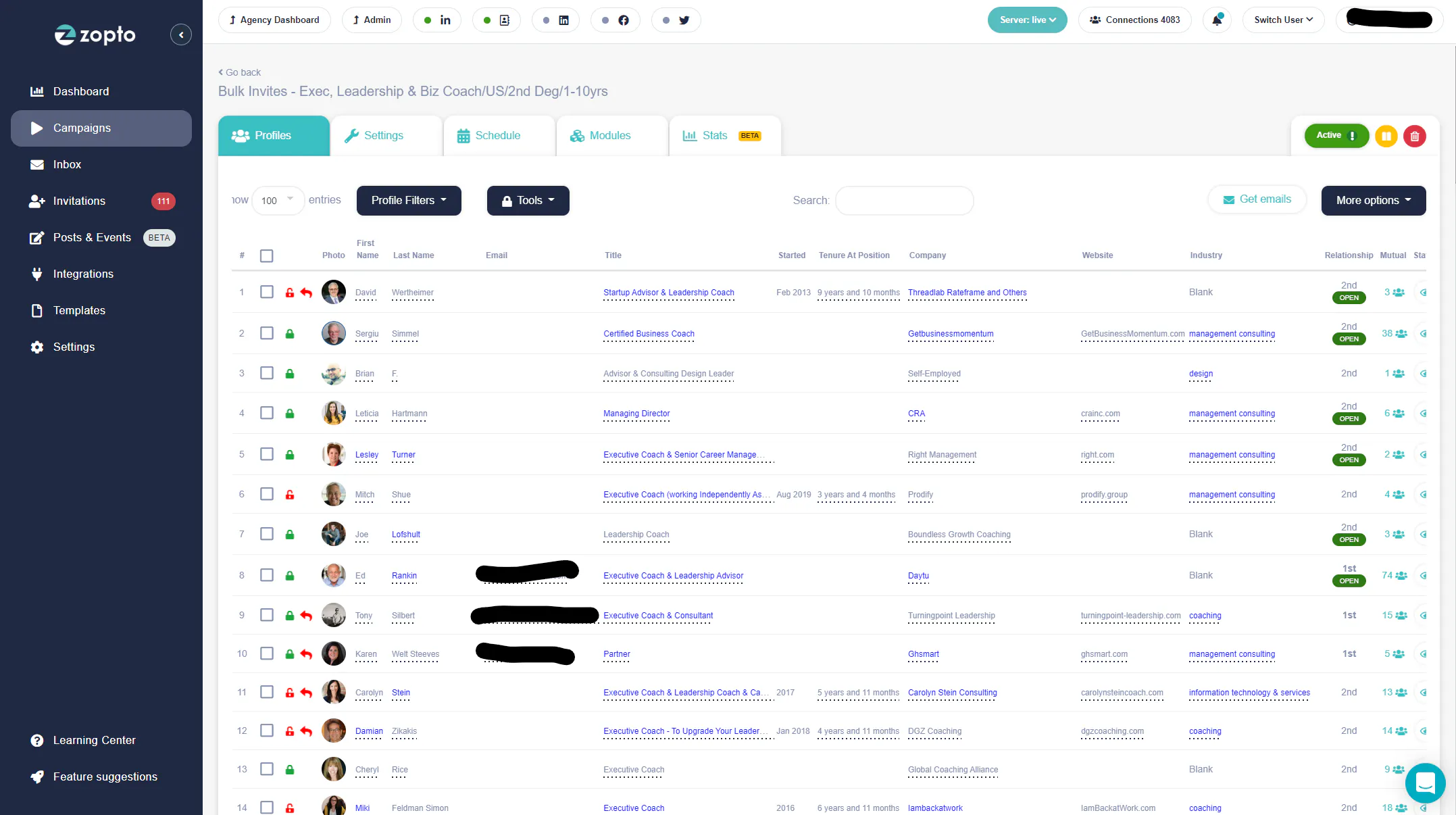The height and width of the screenshot is (815, 1456).
Task: Tick the checkbox for Joe Lofshult
Action: 266,534
